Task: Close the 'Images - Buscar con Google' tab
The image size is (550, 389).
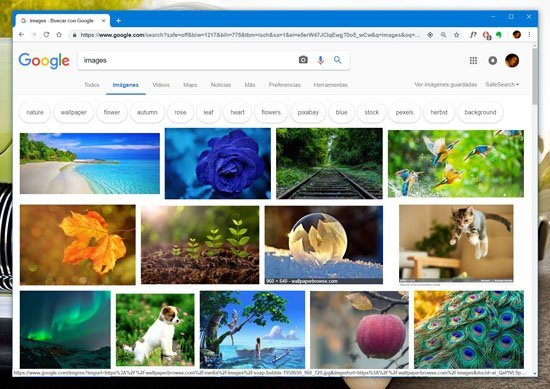Action: click(103, 21)
